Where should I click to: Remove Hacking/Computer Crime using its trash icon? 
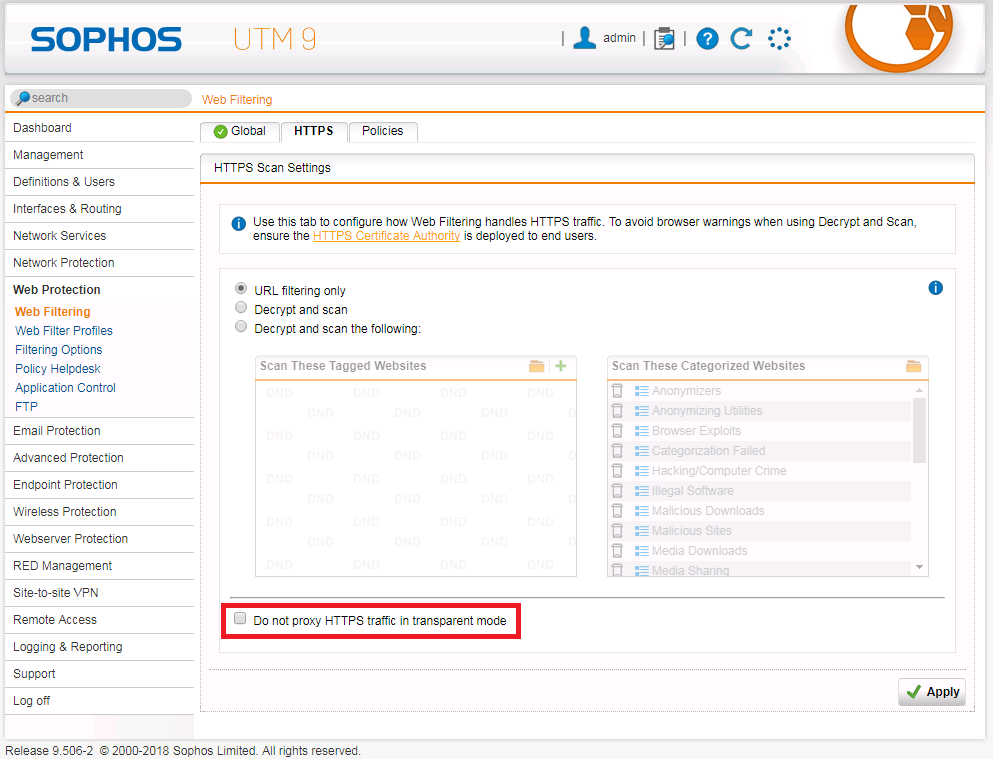(617, 471)
